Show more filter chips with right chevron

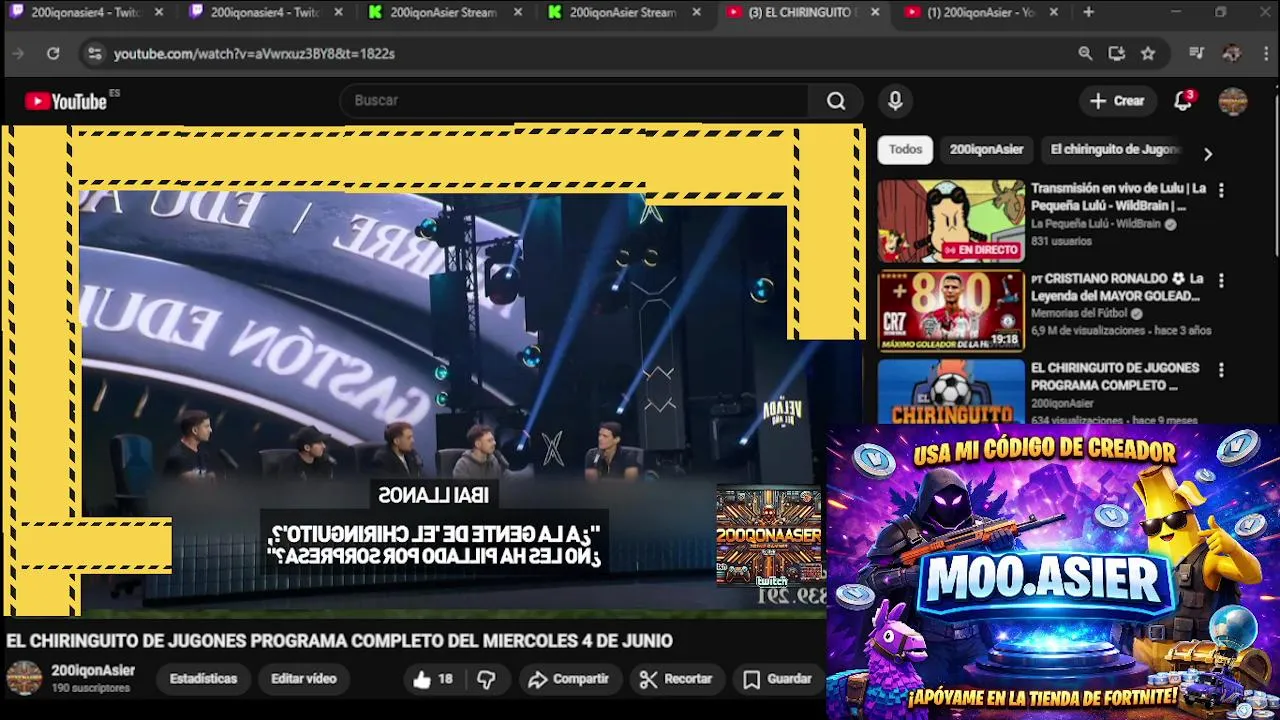pyautogui.click(x=1207, y=153)
